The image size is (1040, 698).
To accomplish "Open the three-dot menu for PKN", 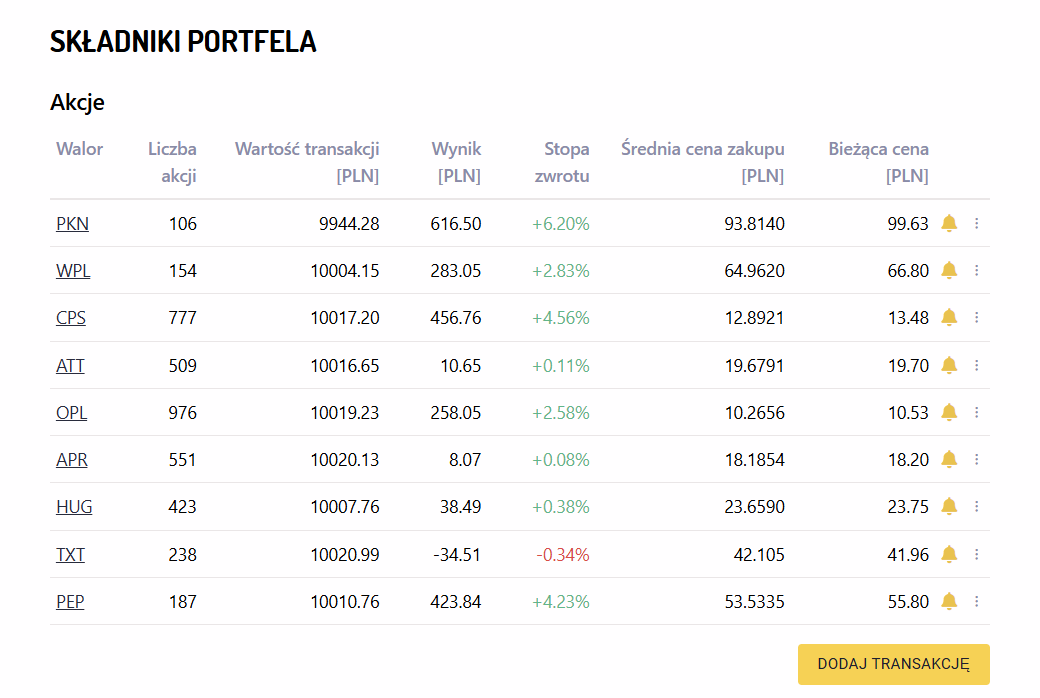I will 977,223.
